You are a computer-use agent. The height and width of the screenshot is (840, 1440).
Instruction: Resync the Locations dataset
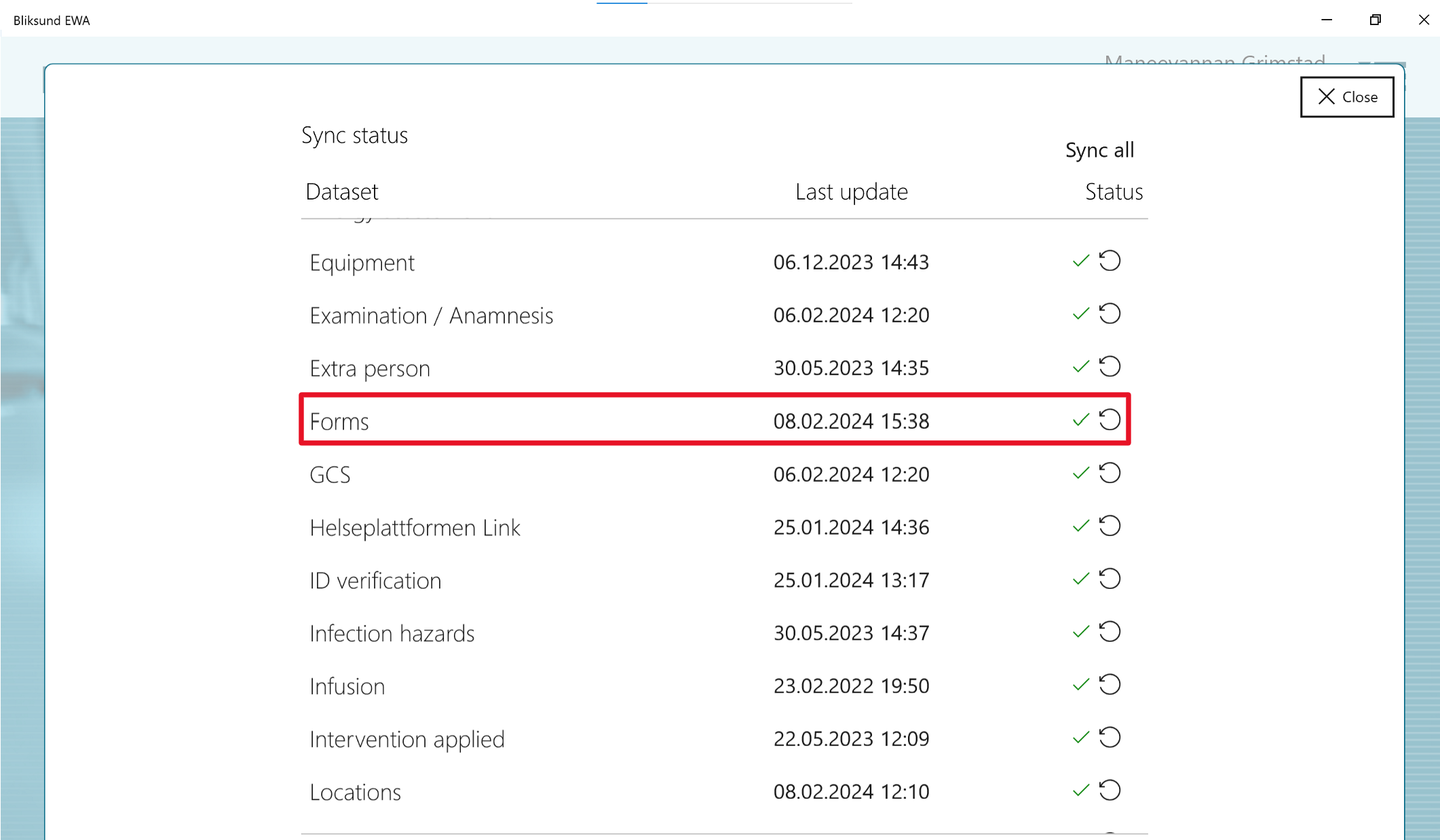click(1110, 790)
